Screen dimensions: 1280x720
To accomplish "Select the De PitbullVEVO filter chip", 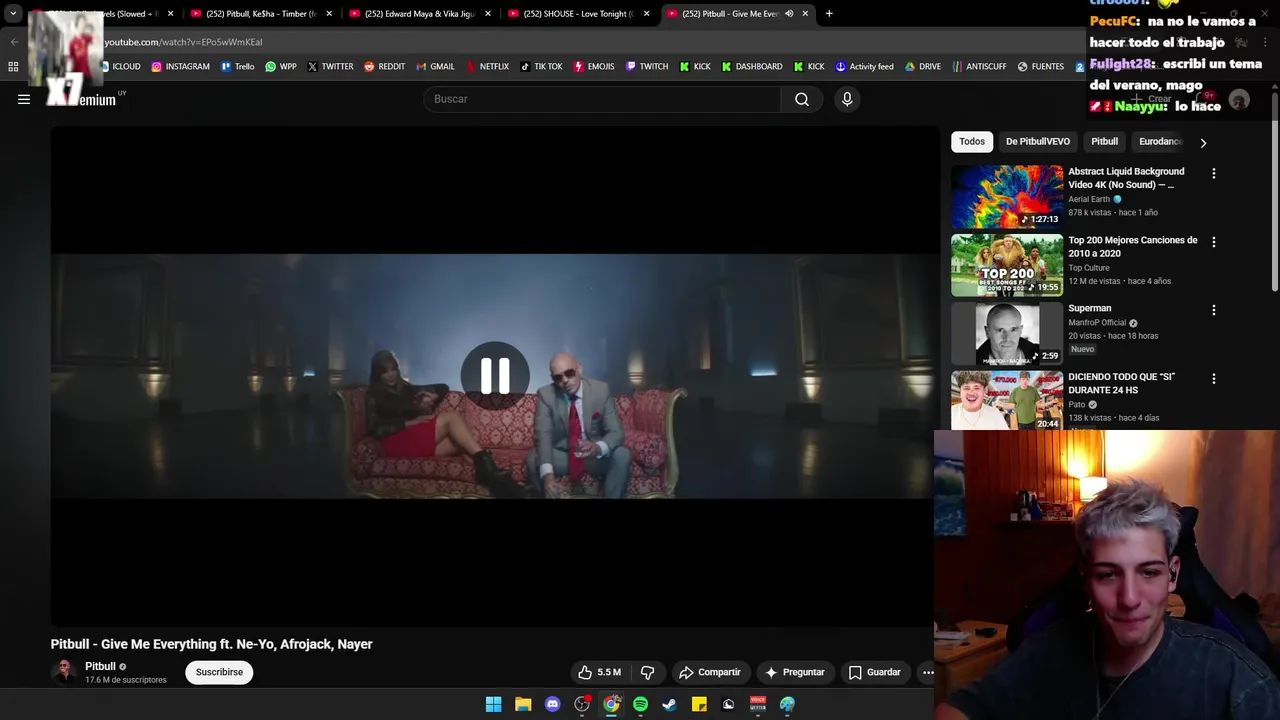I will (1037, 142).
